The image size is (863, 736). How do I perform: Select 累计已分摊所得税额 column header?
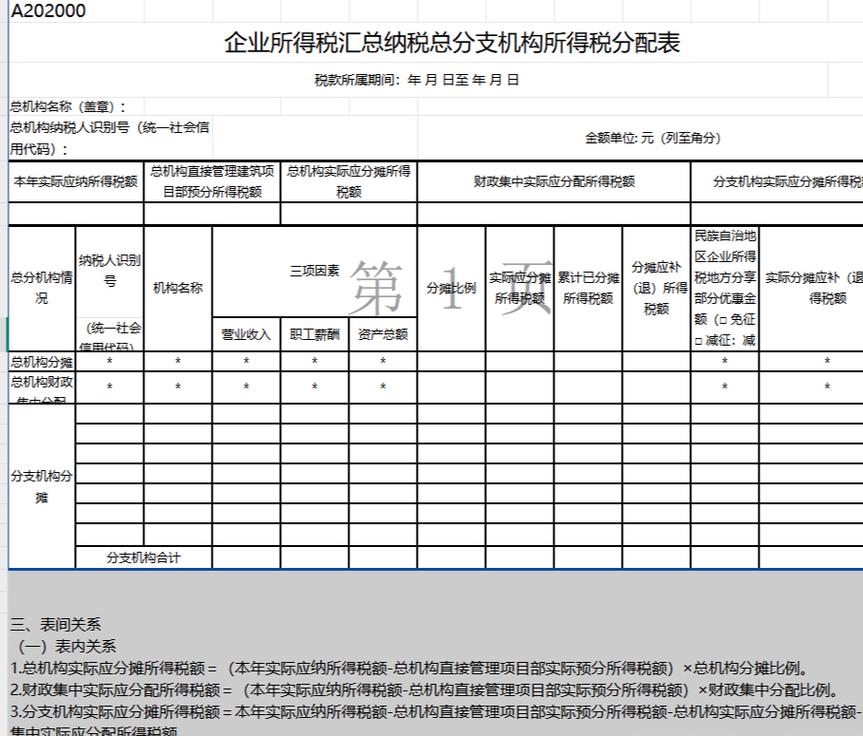[x=588, y=288]
